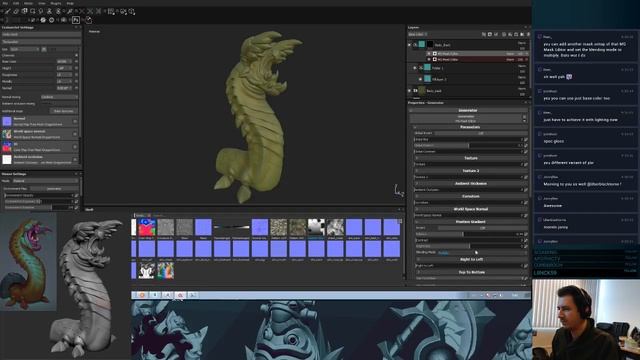Open the Normal mixing dropdown
This screenshot has height=360, width=640.
(x=59, y=97)
